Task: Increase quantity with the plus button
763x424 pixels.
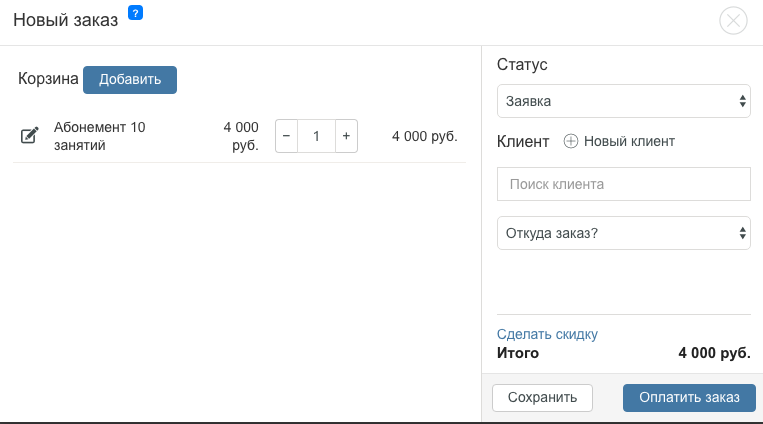Action: [x=346, y=136]
